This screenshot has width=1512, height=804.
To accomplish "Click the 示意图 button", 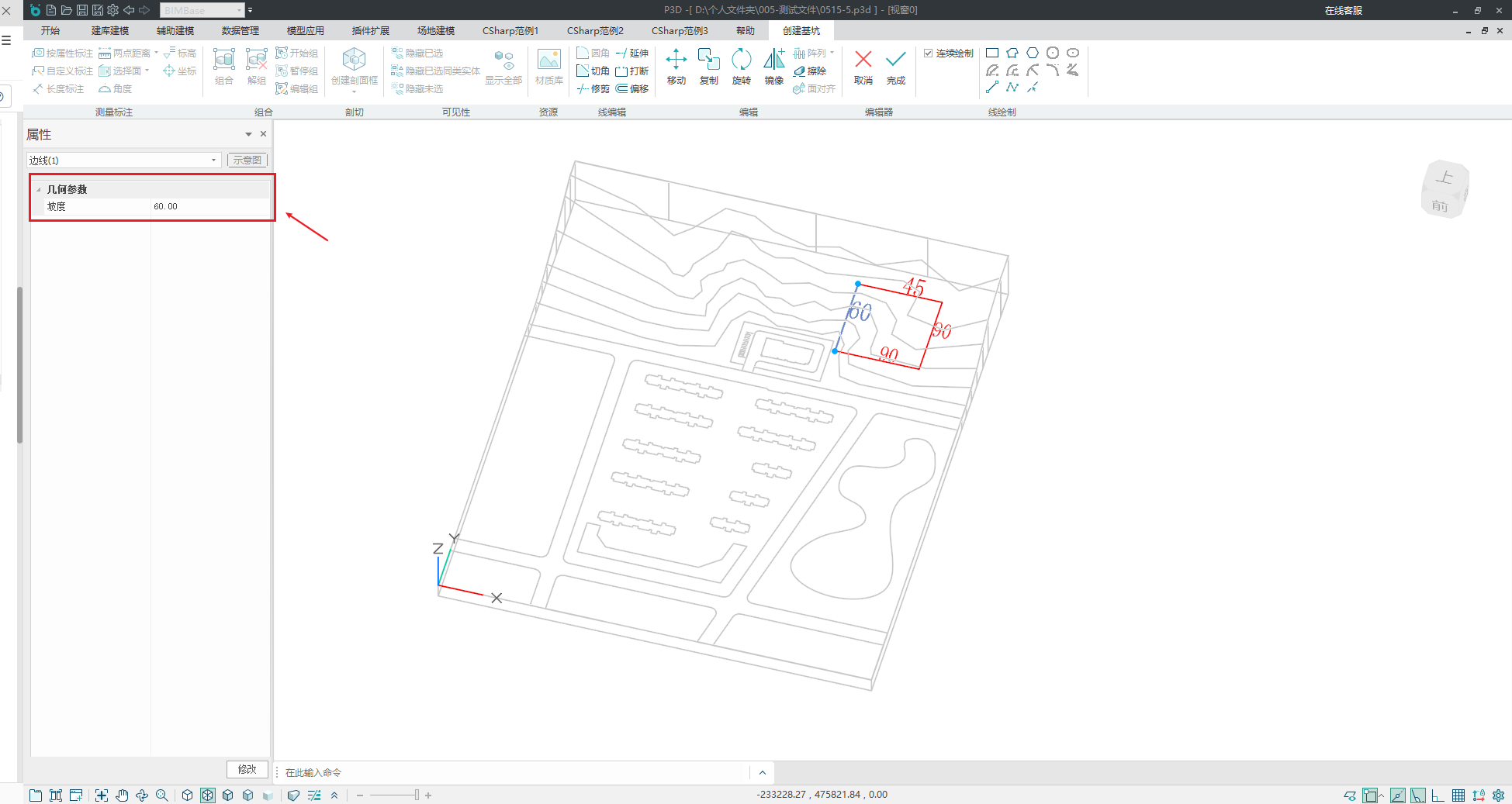I will point(247,160).
